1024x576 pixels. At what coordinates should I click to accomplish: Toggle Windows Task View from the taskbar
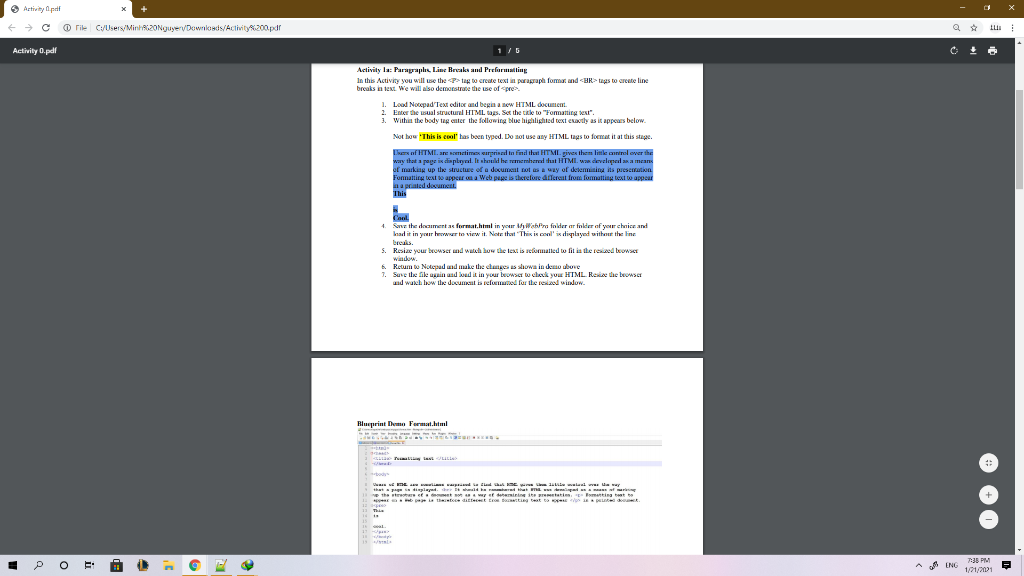coord(88,565)
